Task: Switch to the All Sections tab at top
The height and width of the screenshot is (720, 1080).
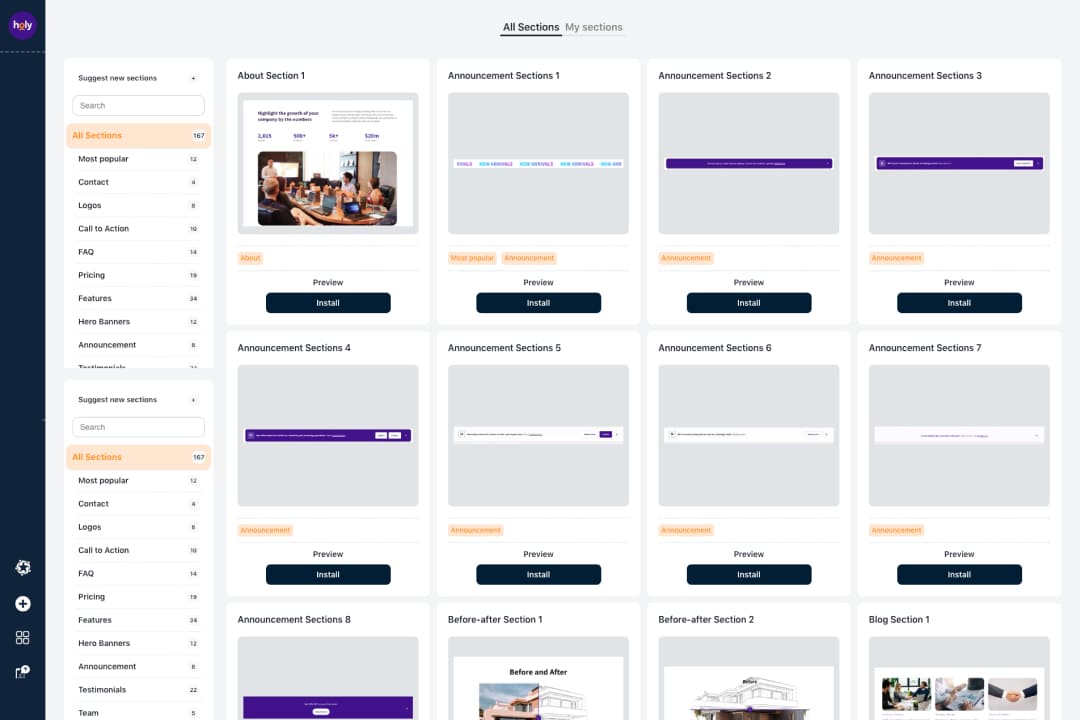Action: 530,28
